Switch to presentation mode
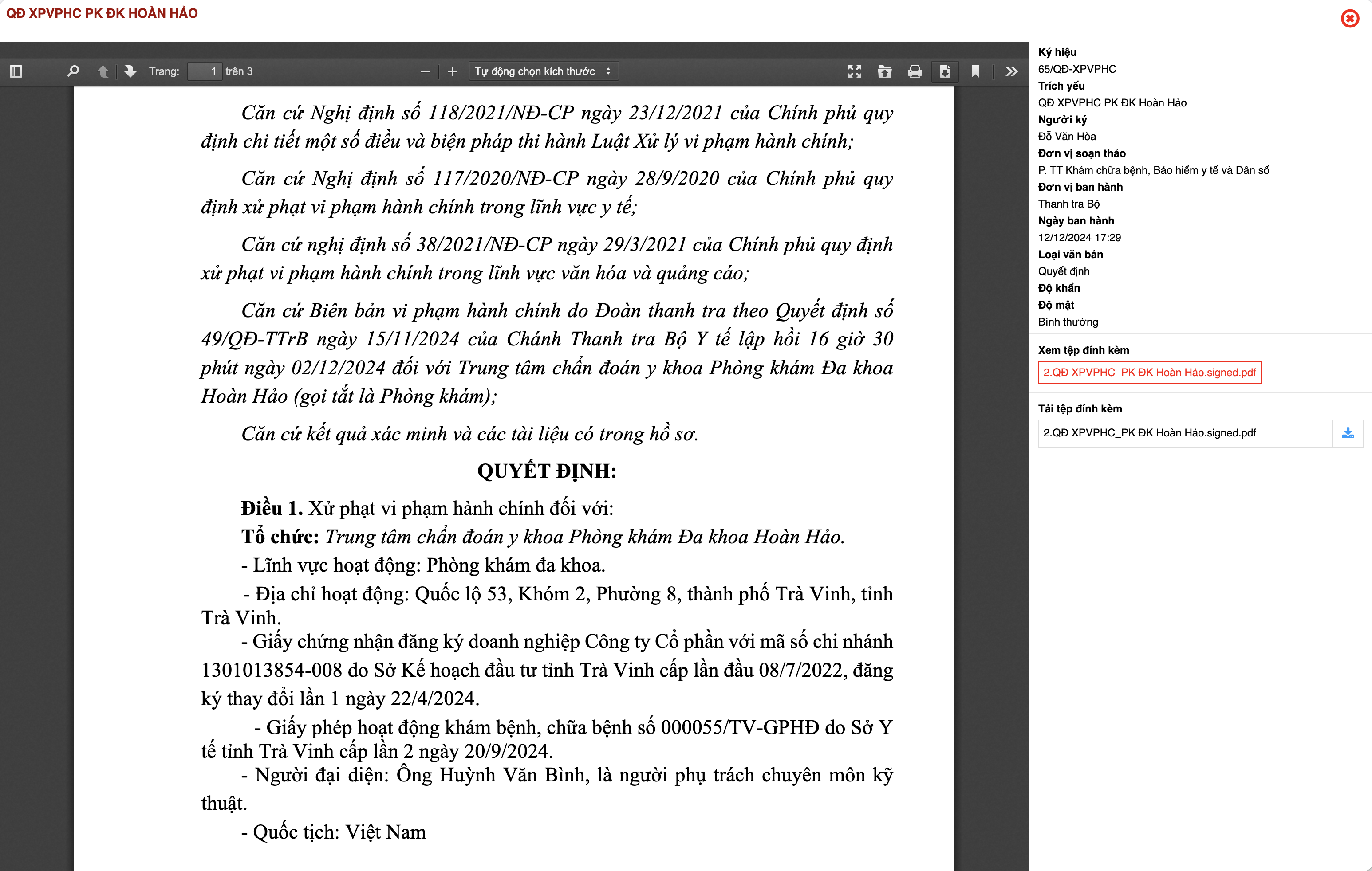Image resolution: width=1372 pixels, height=871 pixels. pyautogui.click(x=854, y=71)
